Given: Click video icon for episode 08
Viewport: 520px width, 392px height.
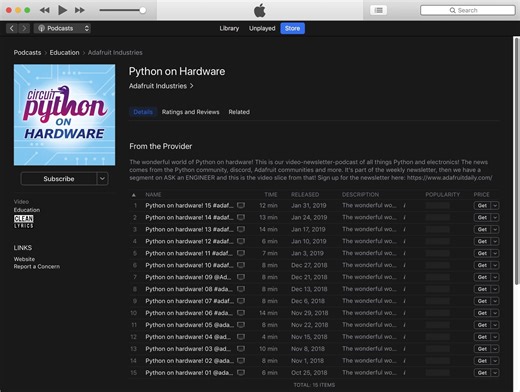Looking at the screenshot, I should click(241, 289).
